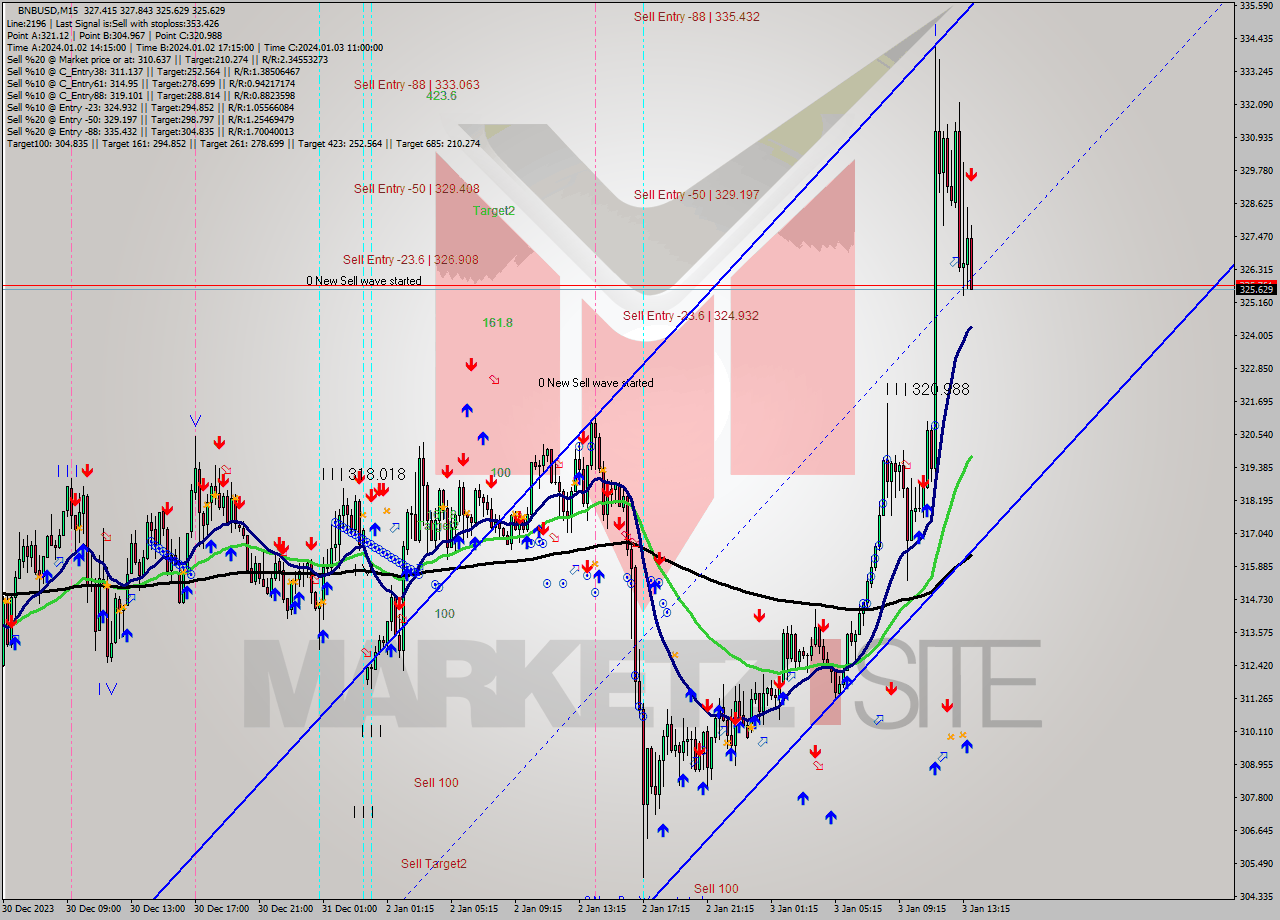
Task: Click the 310.110 price axis label
Action: [1255, 732]
